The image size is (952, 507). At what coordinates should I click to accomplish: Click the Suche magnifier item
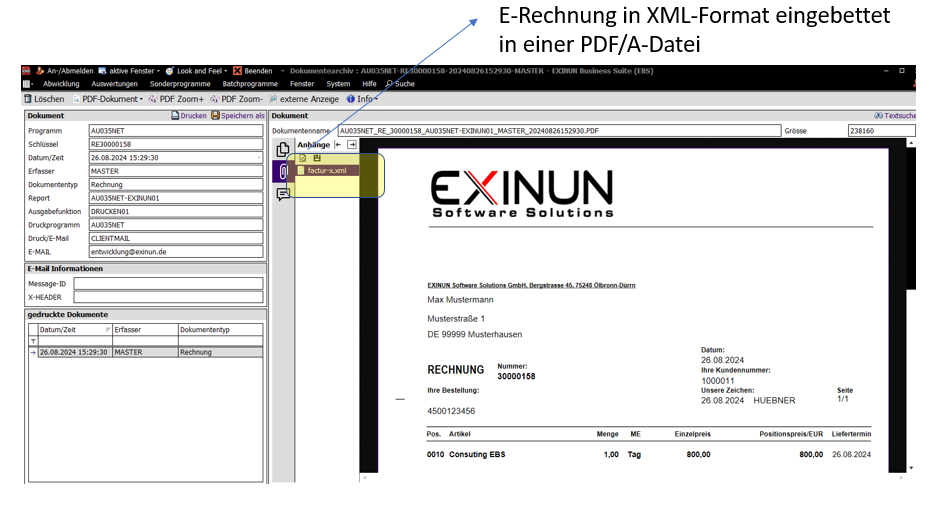[x=400, y=84]
